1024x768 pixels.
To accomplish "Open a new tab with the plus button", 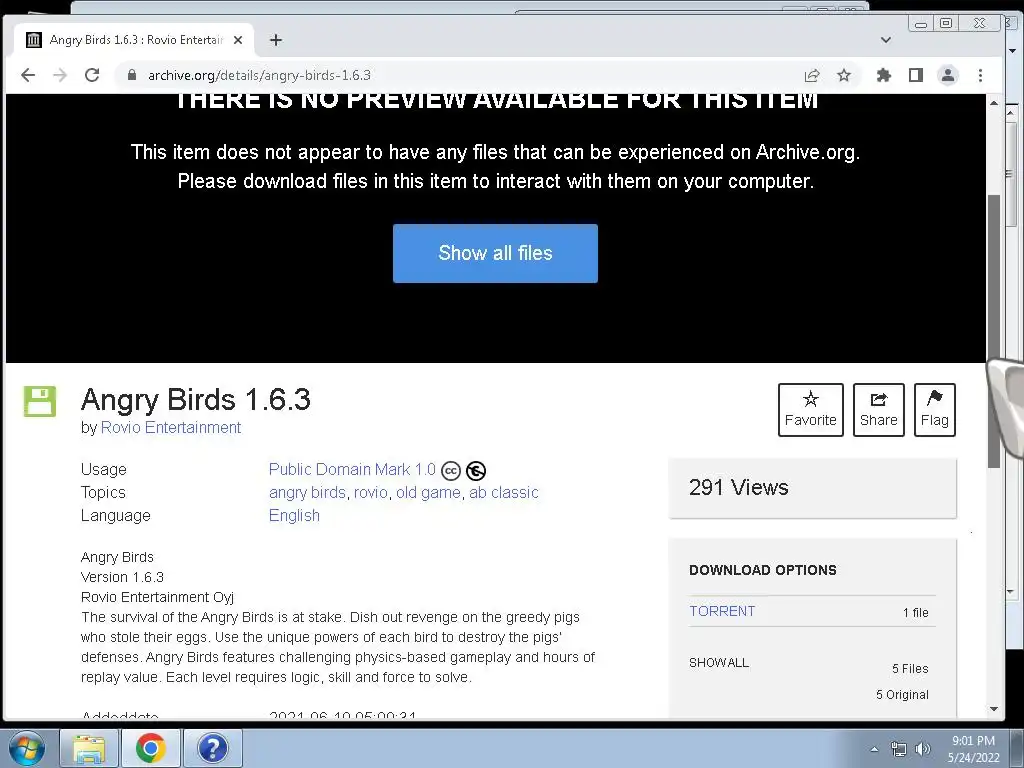I will tap(276, 40).
